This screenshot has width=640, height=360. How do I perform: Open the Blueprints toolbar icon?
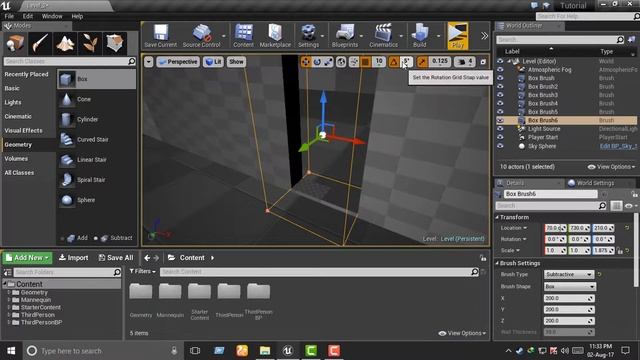pos(344,36)
